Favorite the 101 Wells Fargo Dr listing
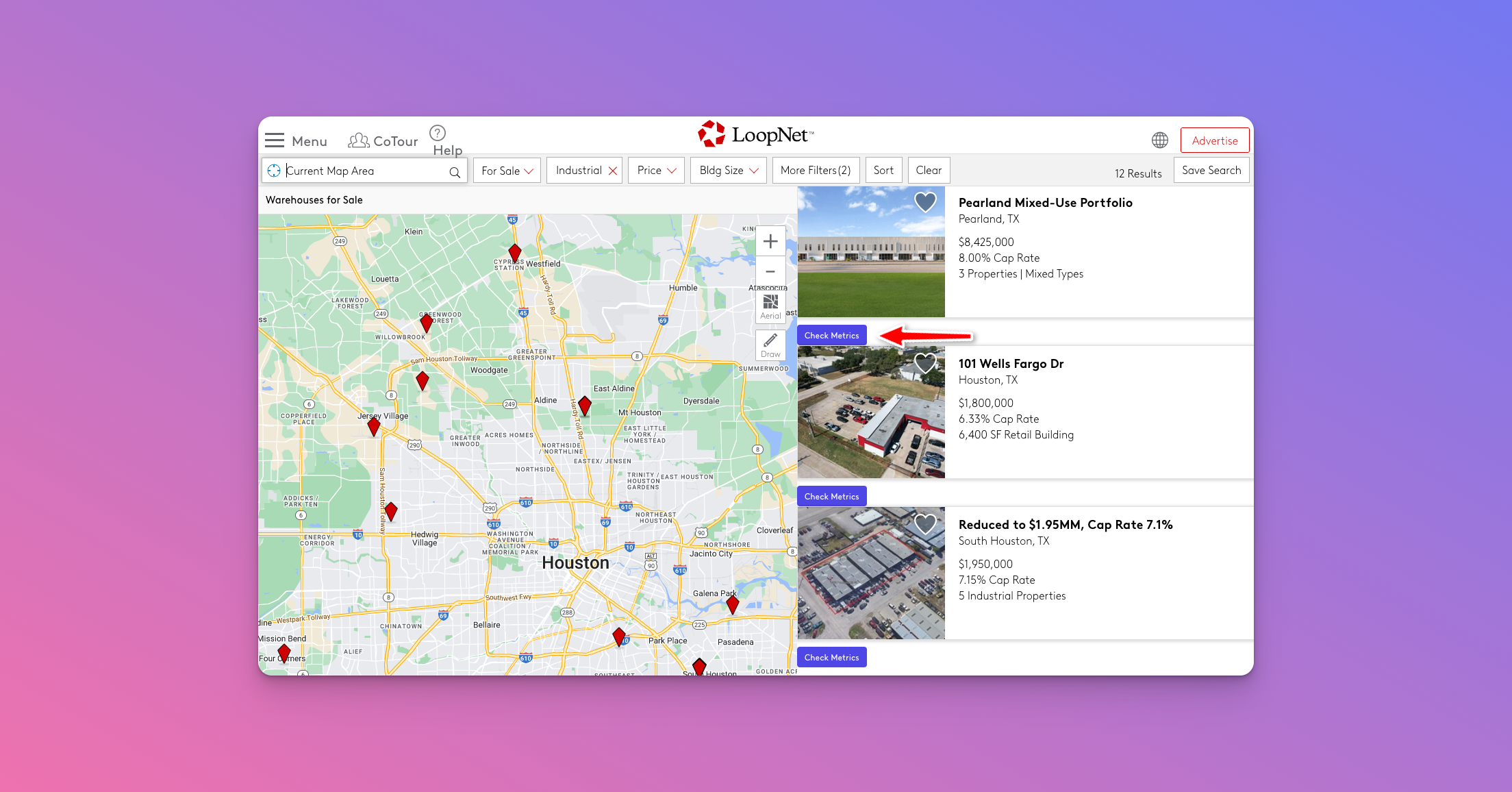This screenshot has width=1512, height=792. point(925,363)
